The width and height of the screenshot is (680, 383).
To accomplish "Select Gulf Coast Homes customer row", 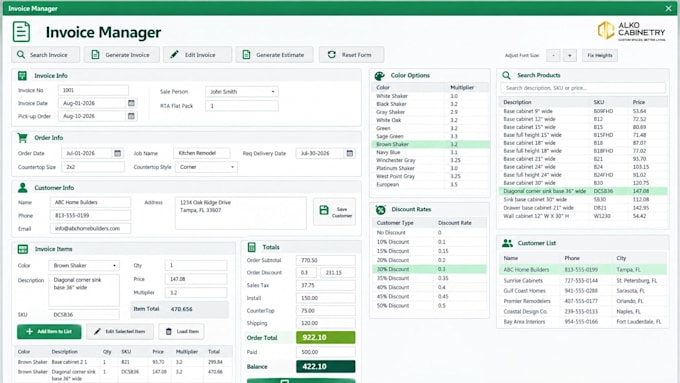I will click(583, 291).
